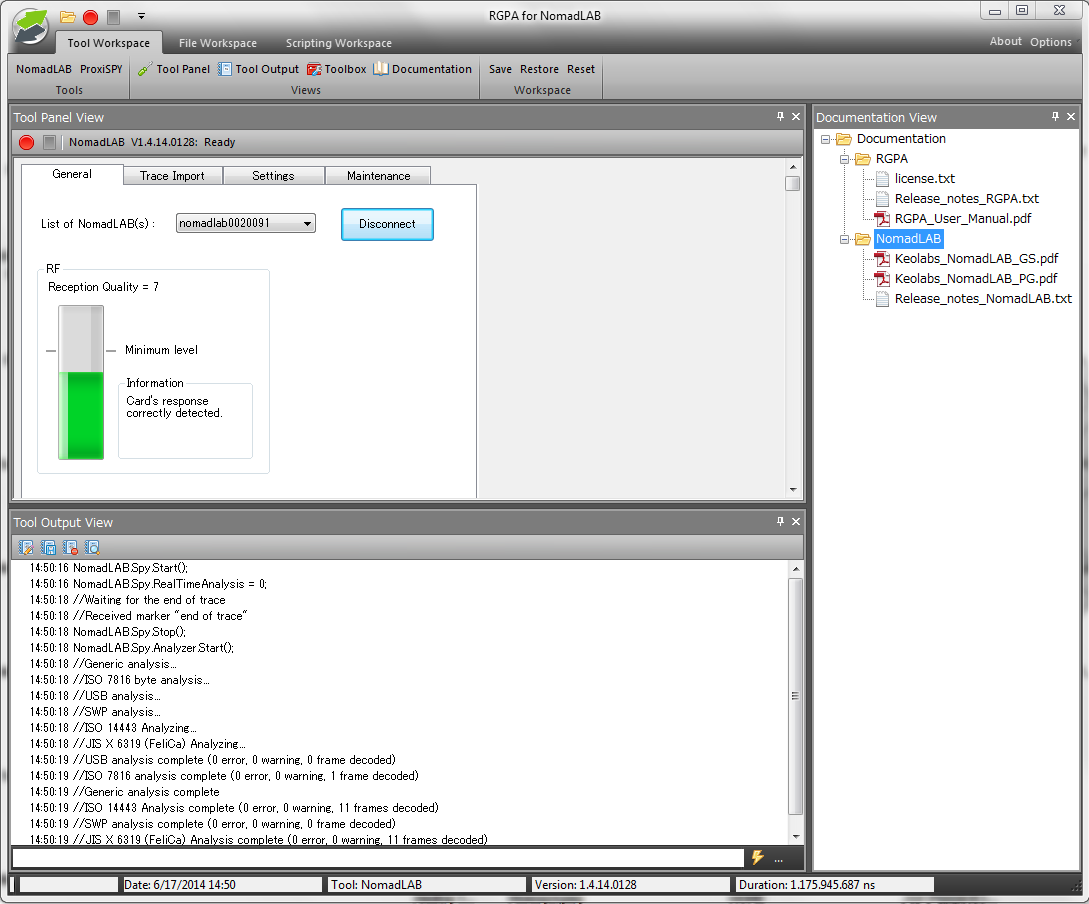The image size is (1089, 904).
Task: Select the Documentation root folder label
Action: click(901, 139)
